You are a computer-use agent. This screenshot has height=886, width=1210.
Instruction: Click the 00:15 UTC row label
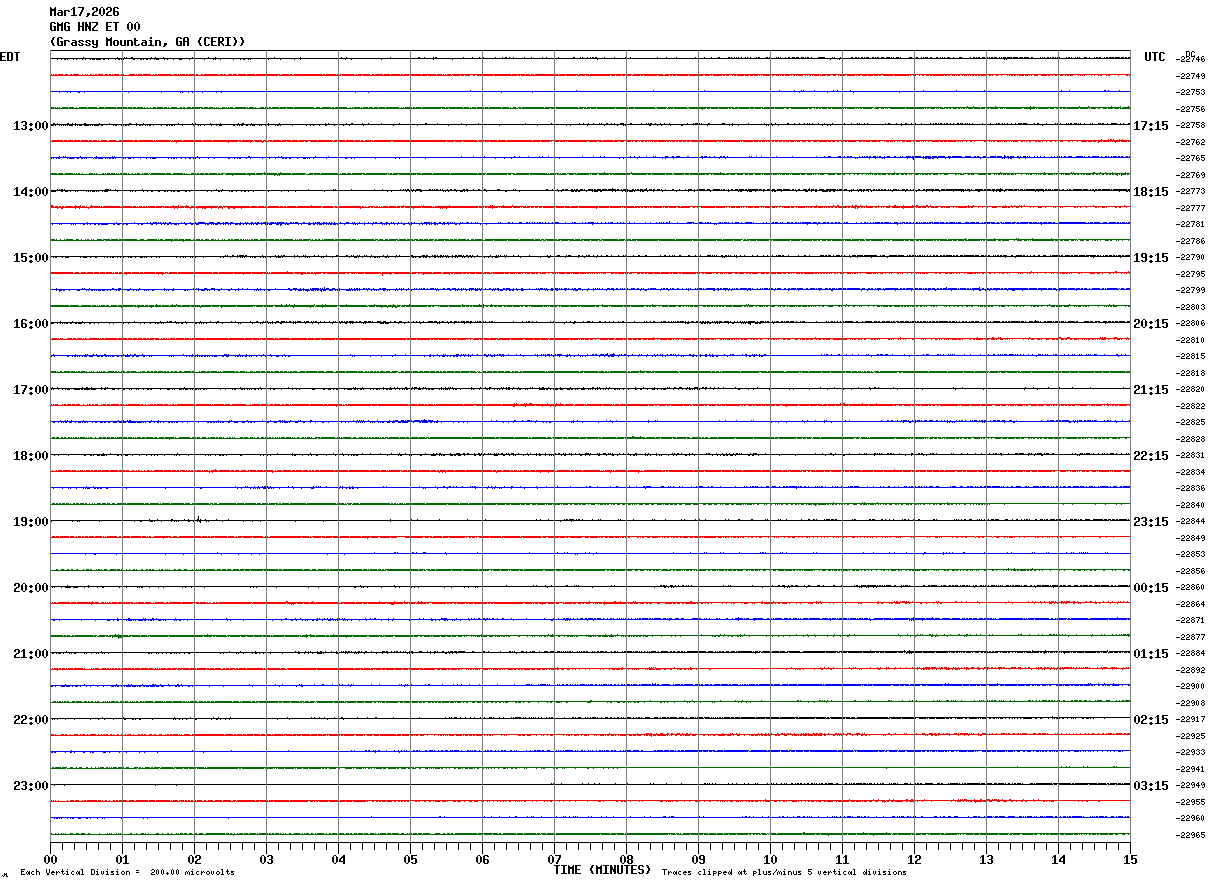pyautogui.click(x=1151, y=588)
